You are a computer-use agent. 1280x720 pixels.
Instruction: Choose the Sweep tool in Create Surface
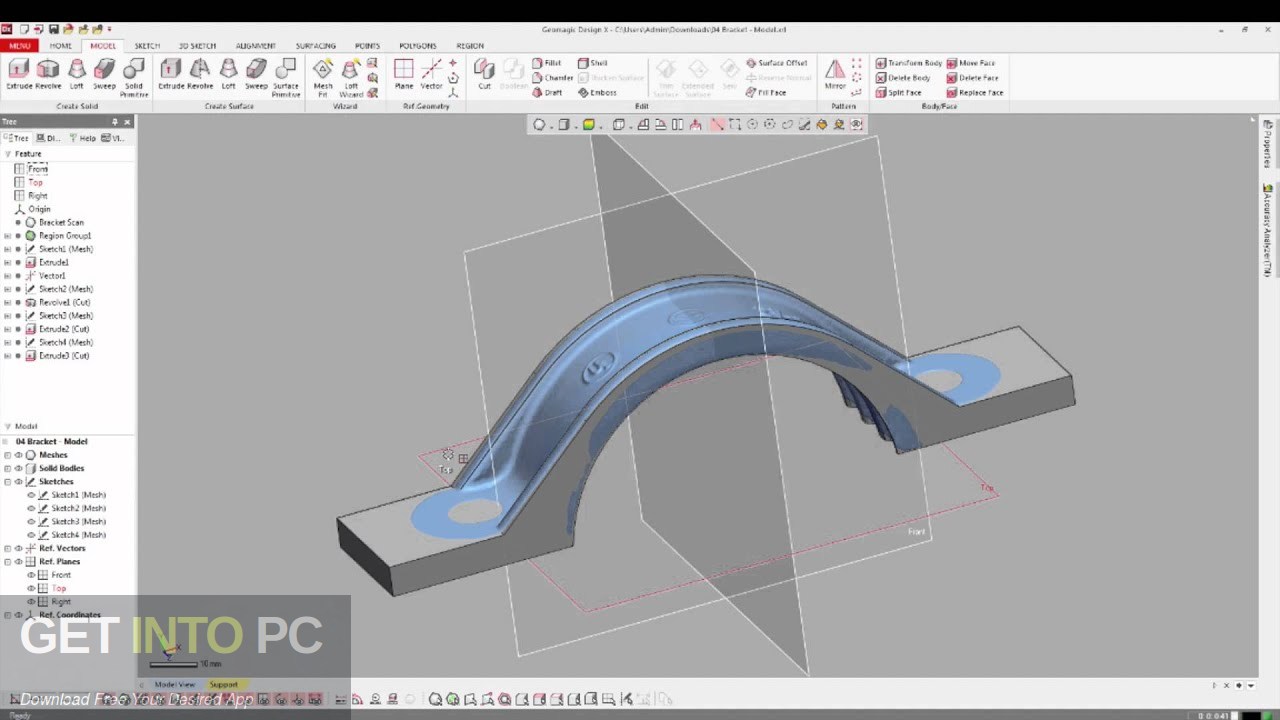click(256, 74)
